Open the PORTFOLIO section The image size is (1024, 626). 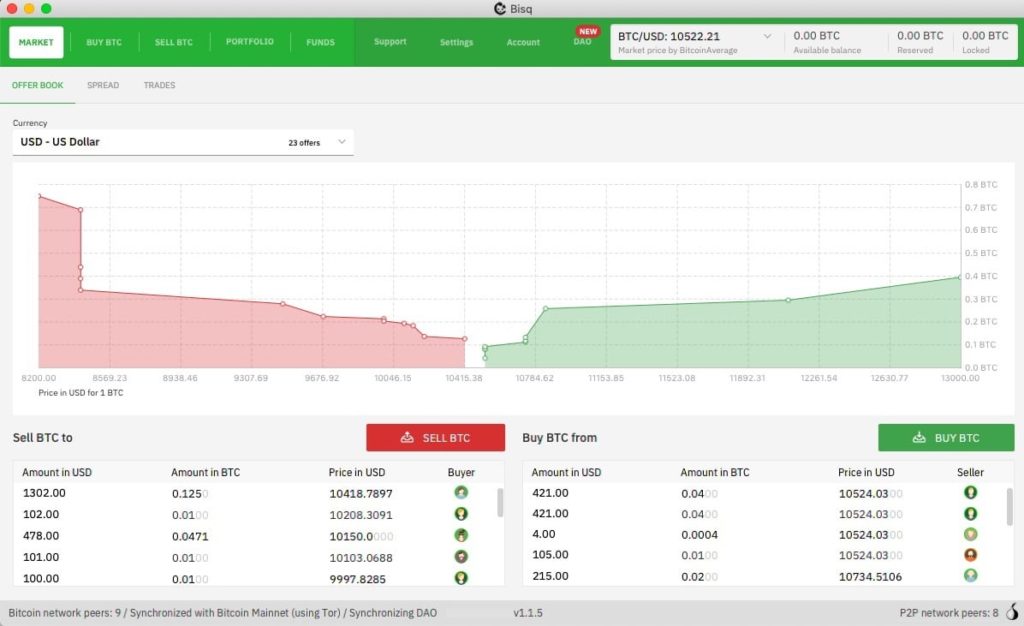tap(249, 42)
